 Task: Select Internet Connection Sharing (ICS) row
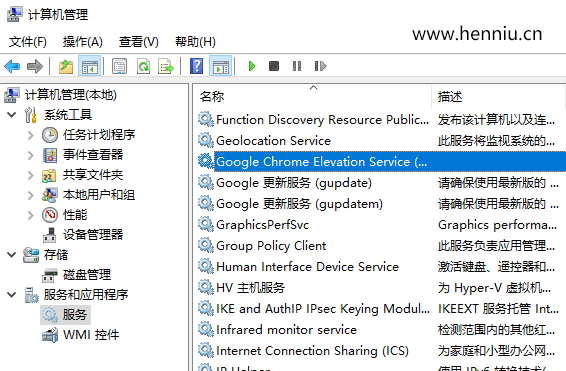click(381, 350)
